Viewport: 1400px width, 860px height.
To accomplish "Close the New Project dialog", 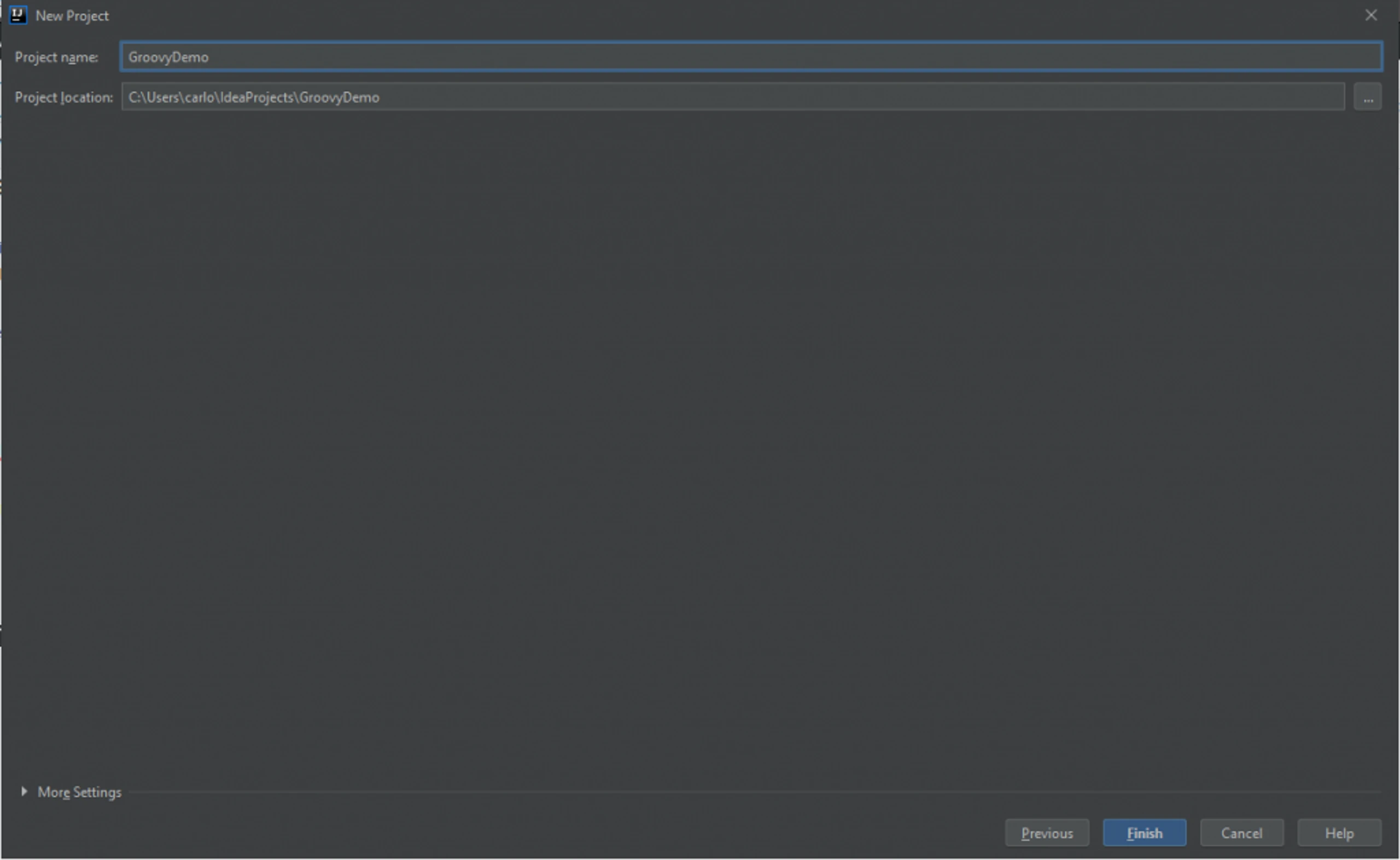I will click(1370, 15).
